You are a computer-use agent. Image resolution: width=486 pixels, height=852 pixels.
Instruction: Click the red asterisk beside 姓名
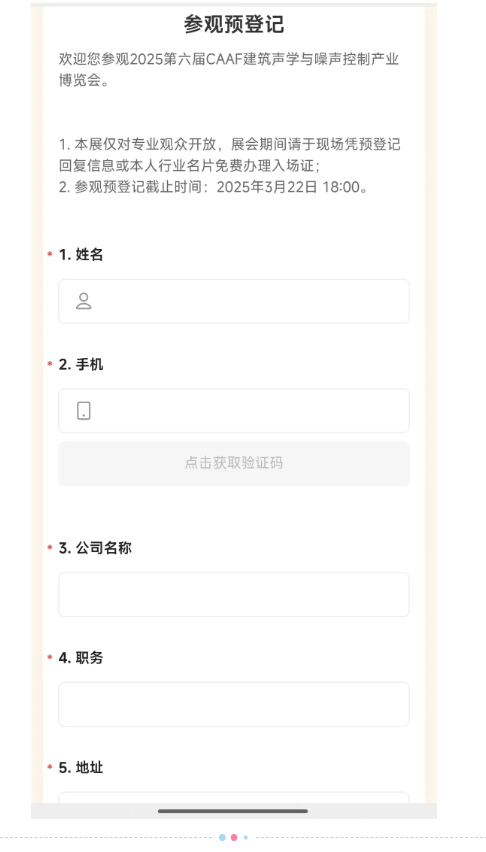point(49,254)
